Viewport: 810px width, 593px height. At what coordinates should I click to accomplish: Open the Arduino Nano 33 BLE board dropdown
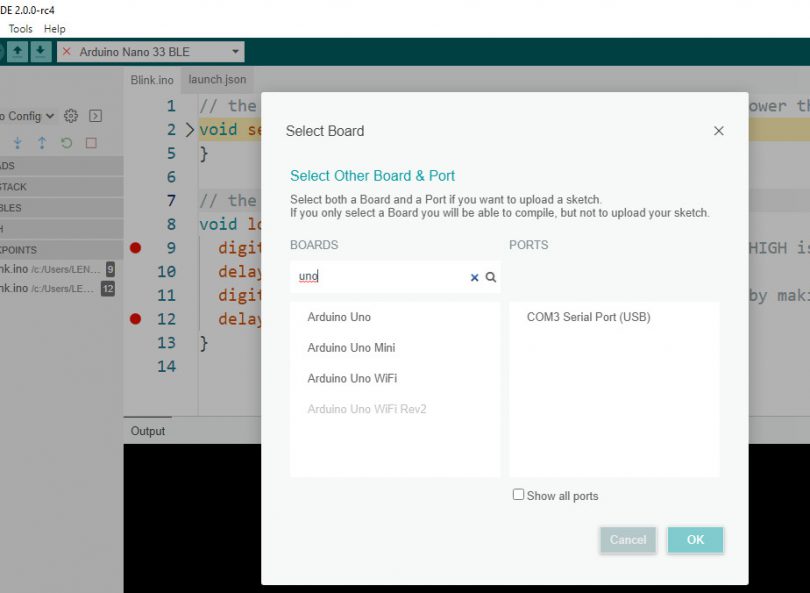pyautogui.click(x=151, y=51)
